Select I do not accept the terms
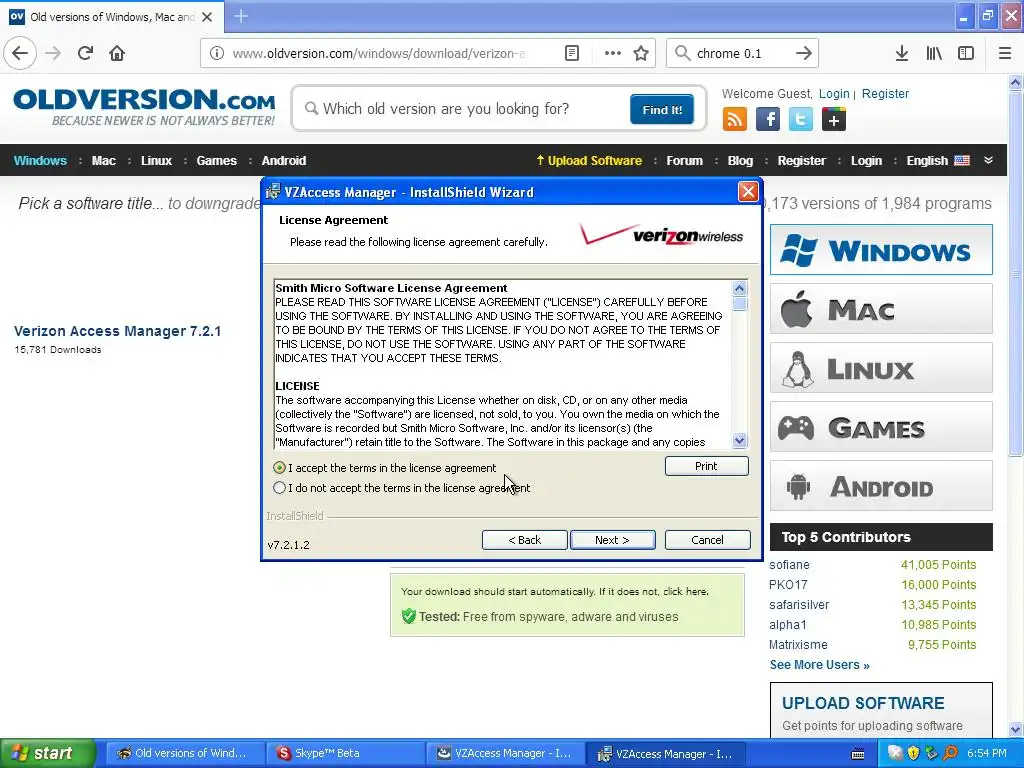This screenshot has height=768, width=1024. pos(280,488)
